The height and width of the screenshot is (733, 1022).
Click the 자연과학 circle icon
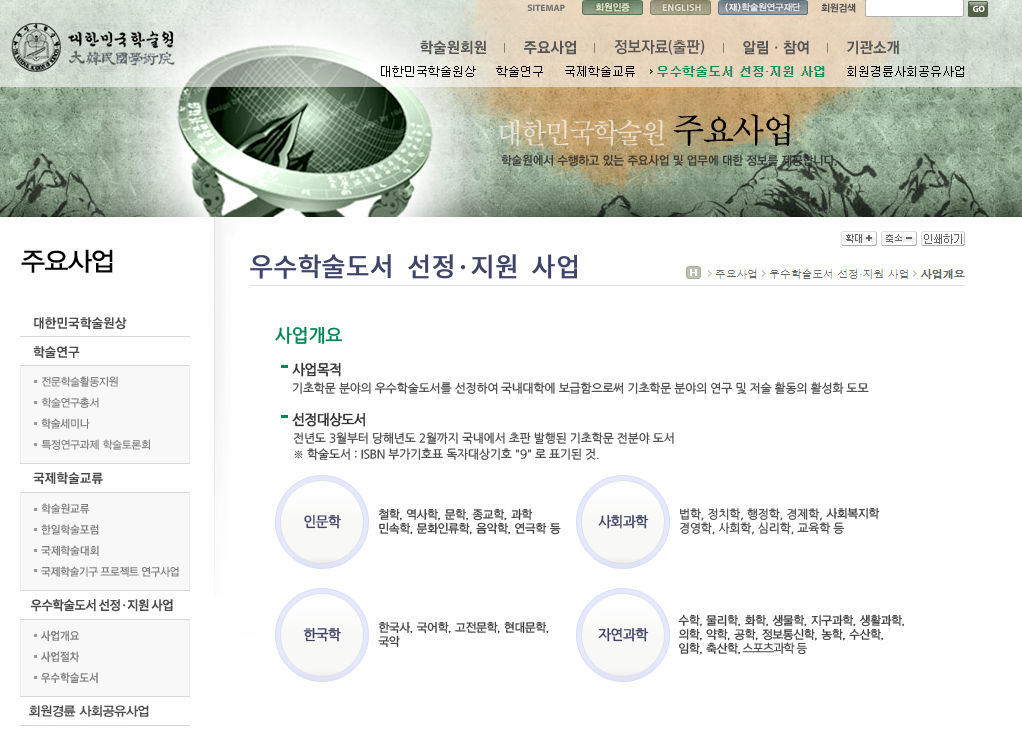pos(622,634)
